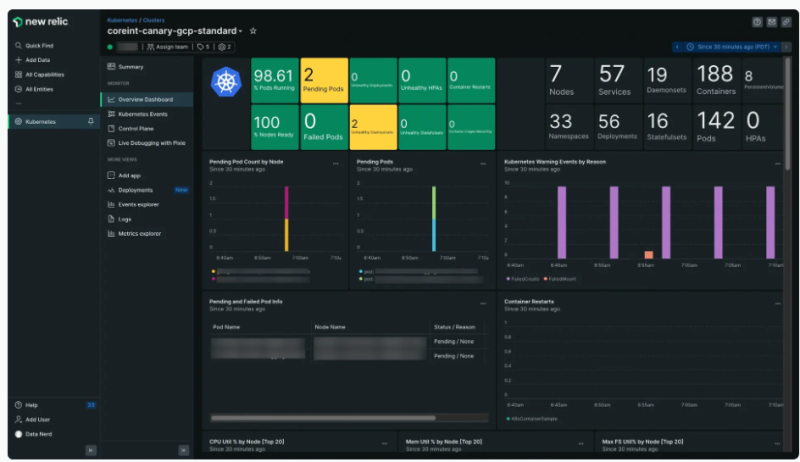The height and width of the screenshot is (462, 800).
Task: Select Overview Dashboard
Action: coord(147,99)
